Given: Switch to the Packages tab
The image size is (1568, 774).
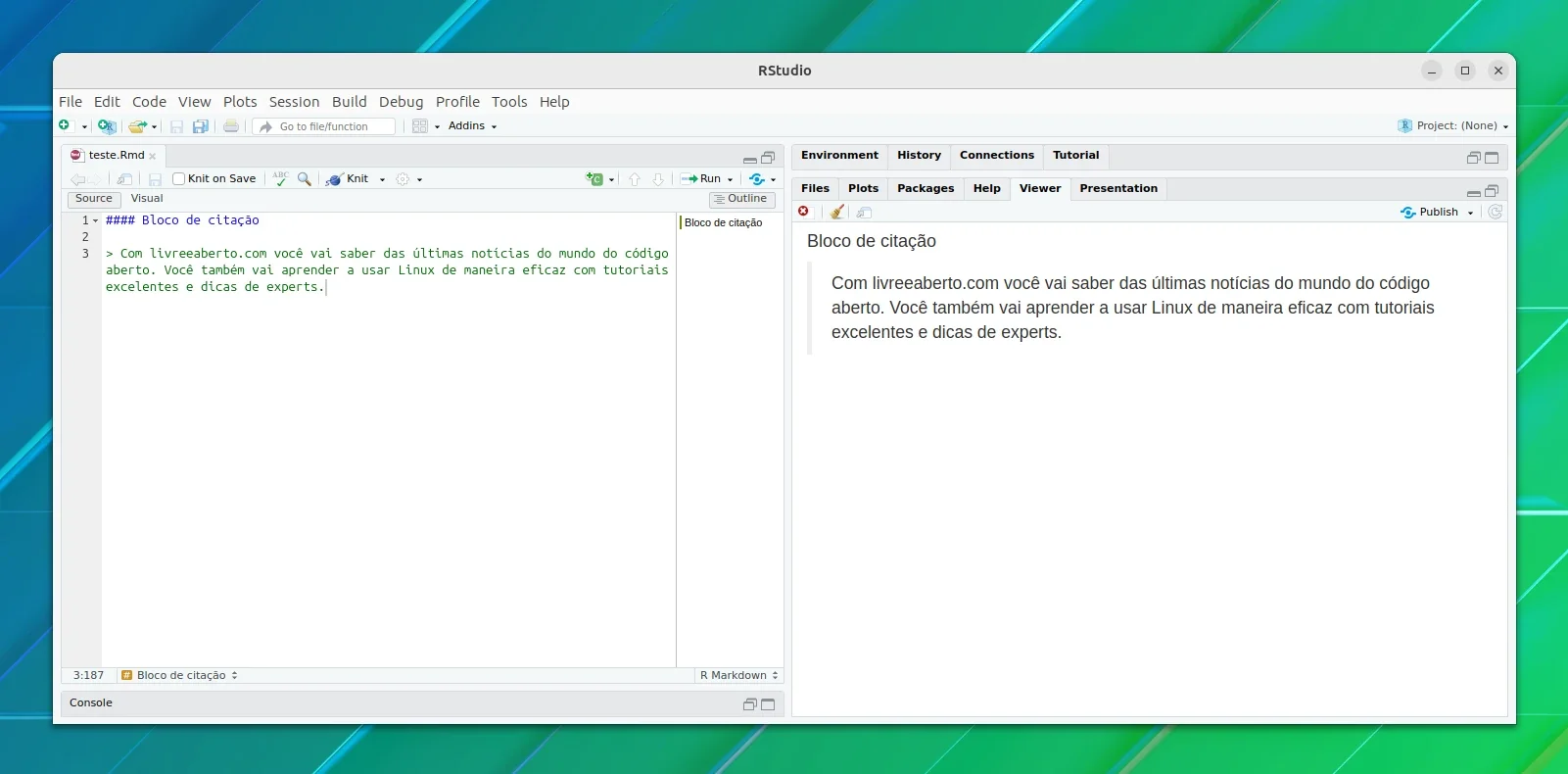Looking at the screenshot, I should [x=926, y=189].
